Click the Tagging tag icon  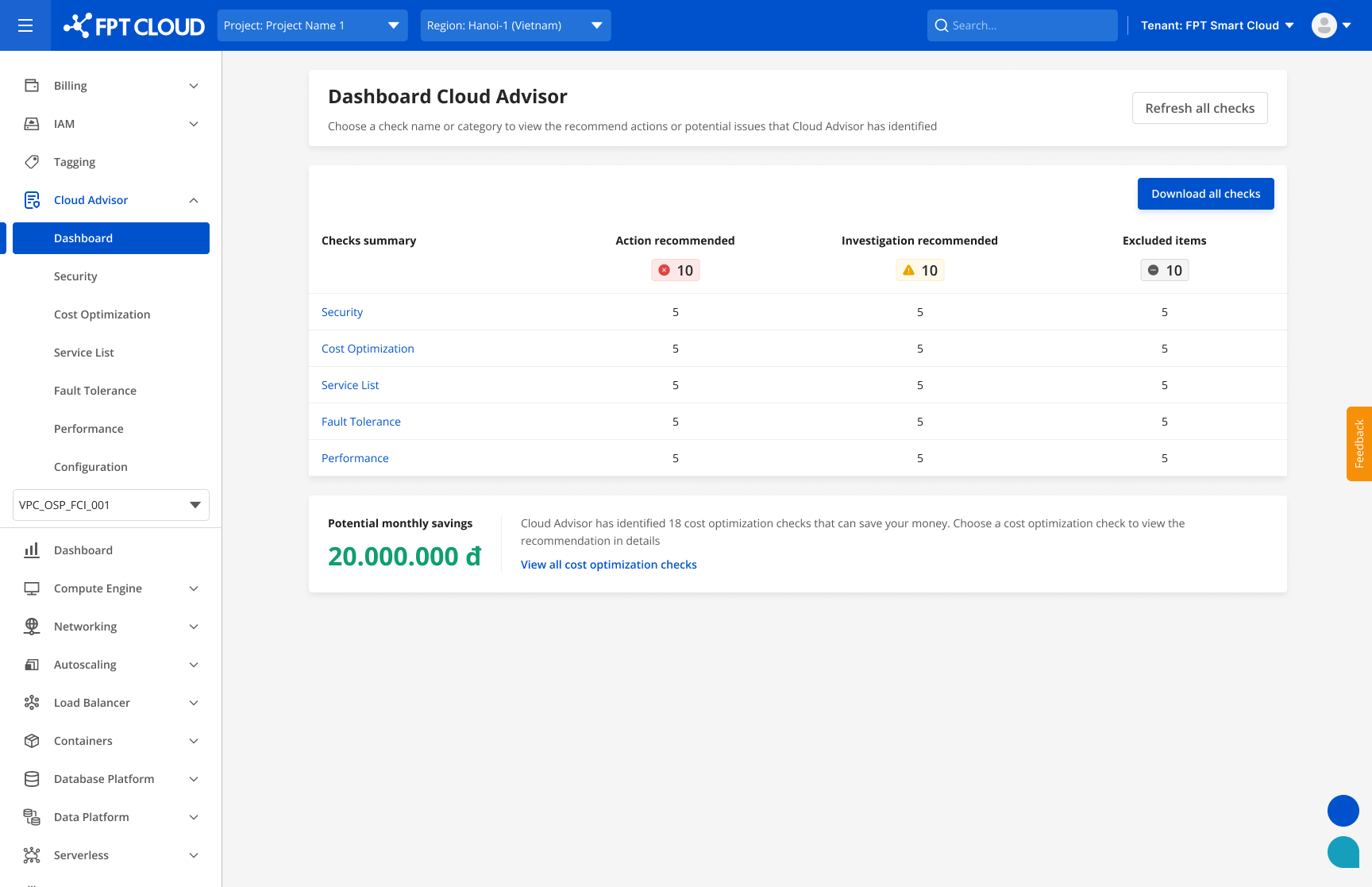click(32, 162)
